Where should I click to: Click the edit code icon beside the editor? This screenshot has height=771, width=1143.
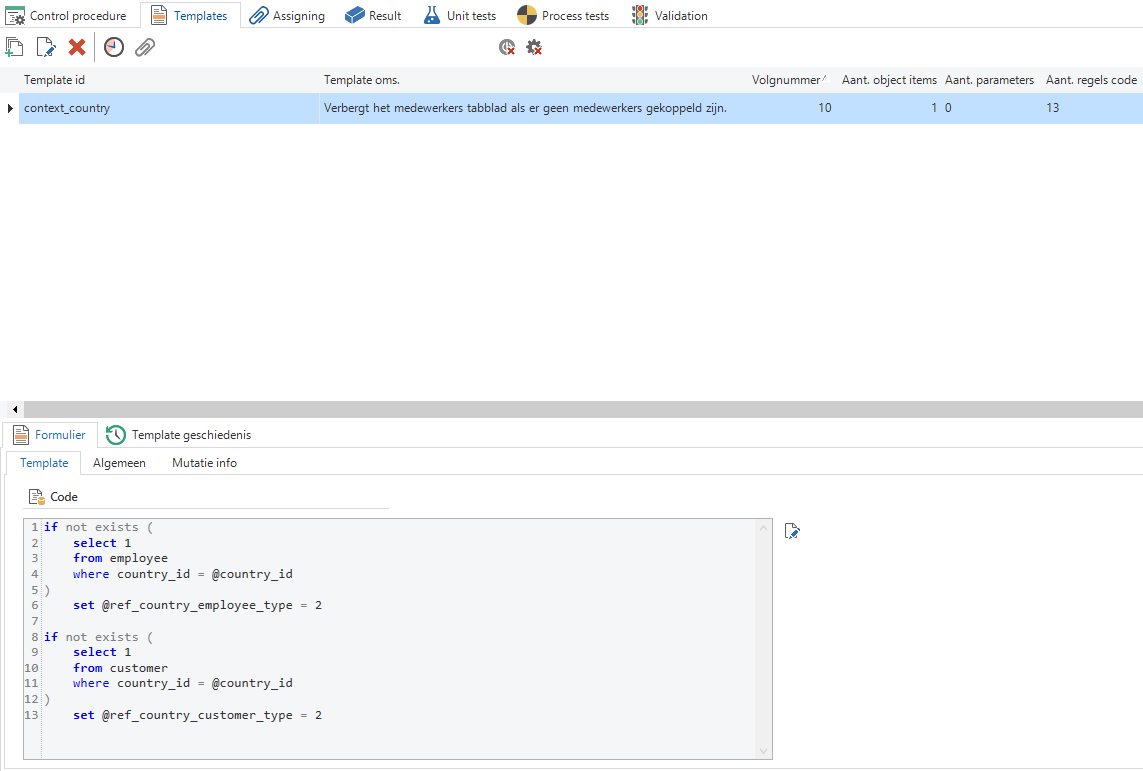pos(792,531)
